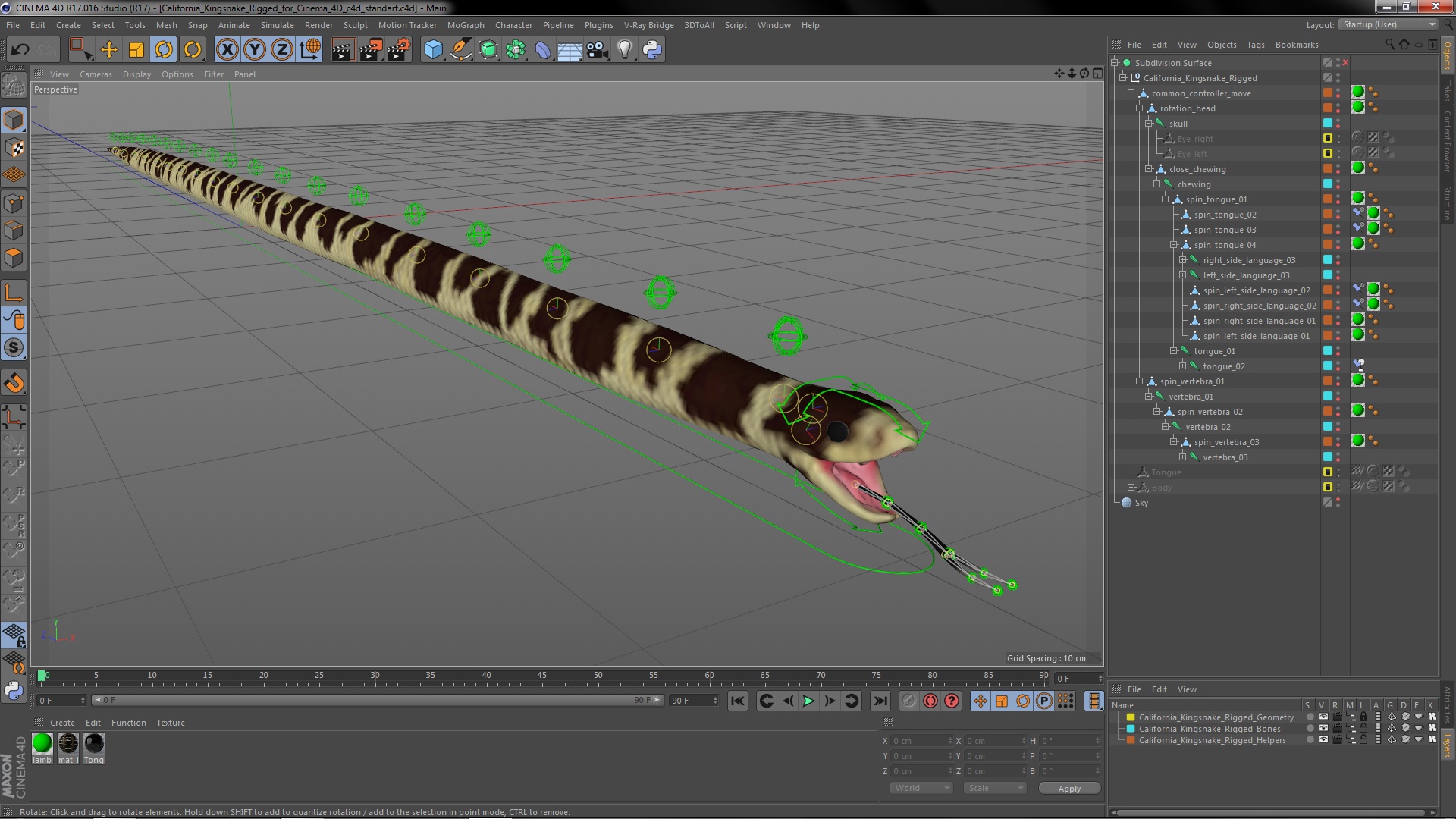Click Play Forwards button
1456x819 pixels.
click(x=808, y=701)
